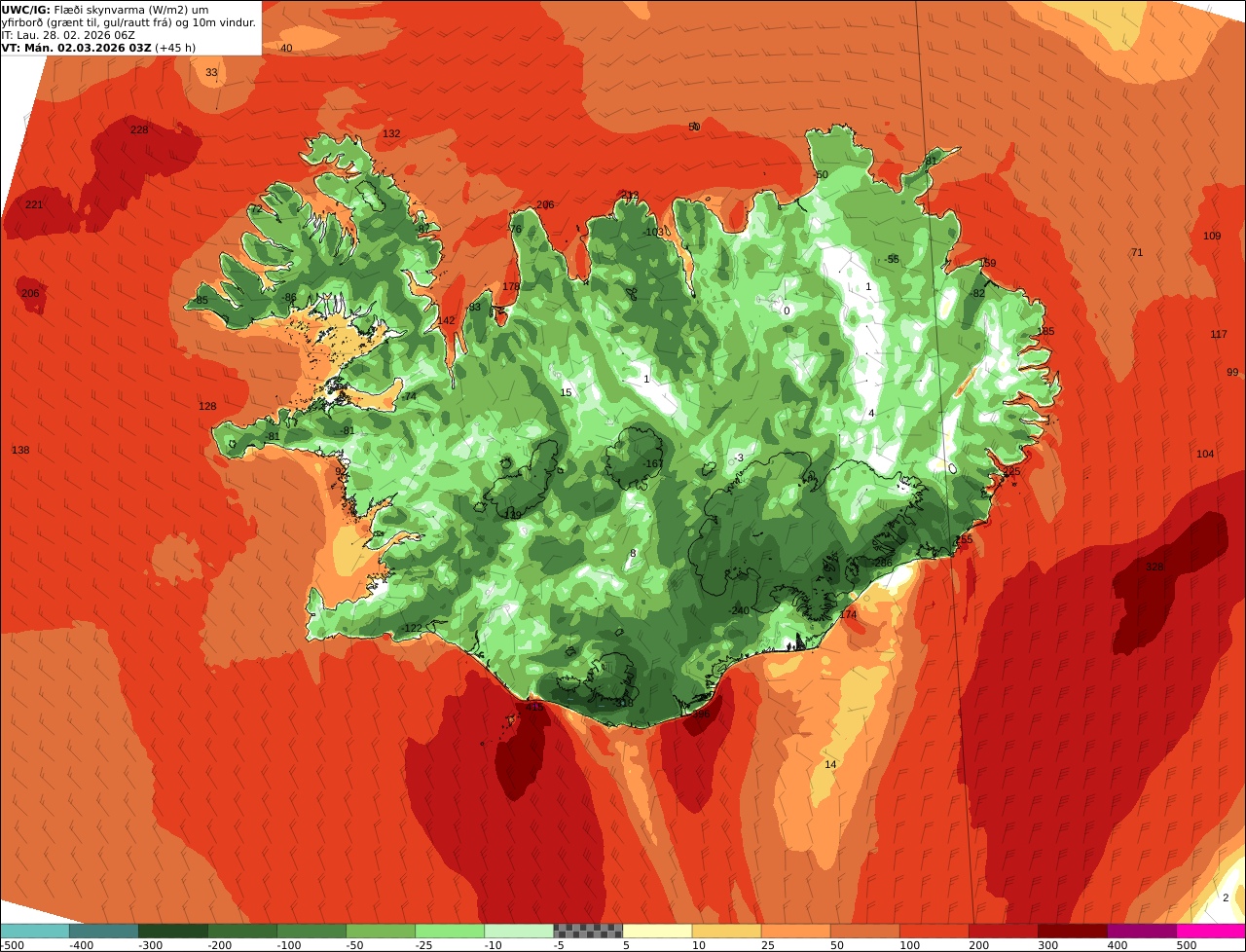Pick the orange swatch between 25 and 50
Screen dimensions: 1246x952
(796, 931)
